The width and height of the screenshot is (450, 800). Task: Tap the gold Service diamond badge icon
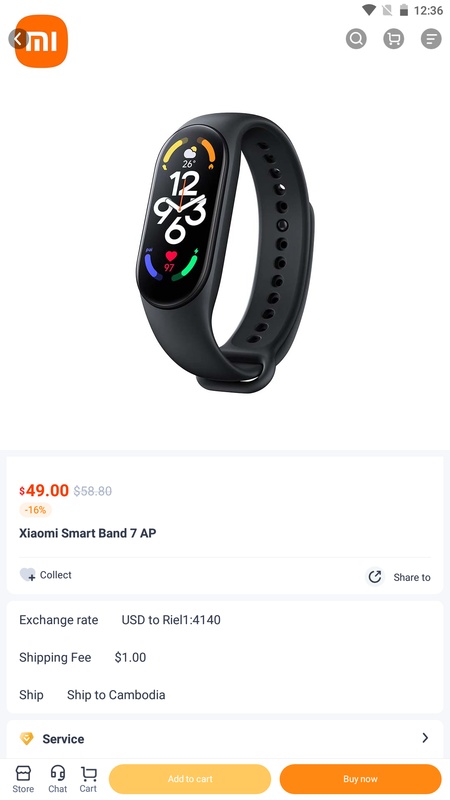[27, 739]
